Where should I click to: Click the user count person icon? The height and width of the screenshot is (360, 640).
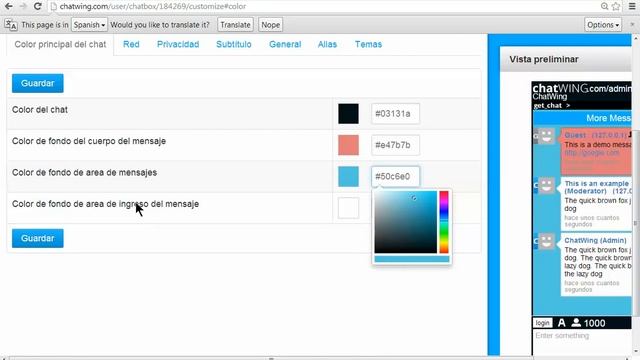coord(576,323)
